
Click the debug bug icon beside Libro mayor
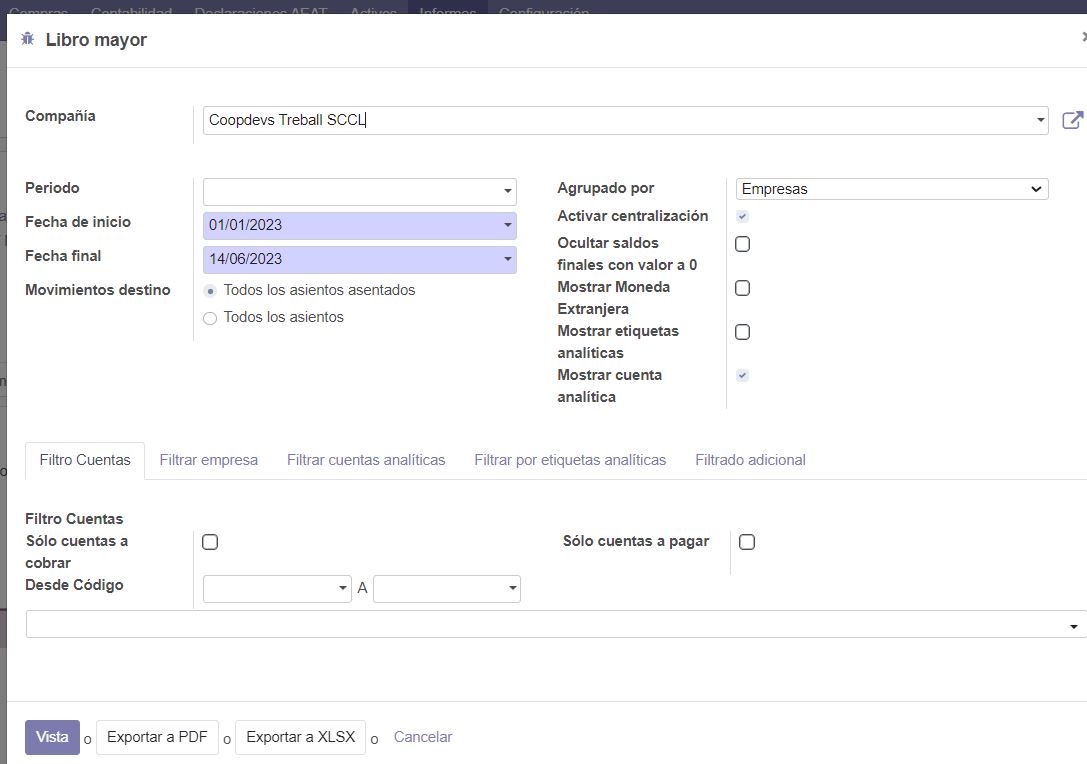tap(28, 39)
